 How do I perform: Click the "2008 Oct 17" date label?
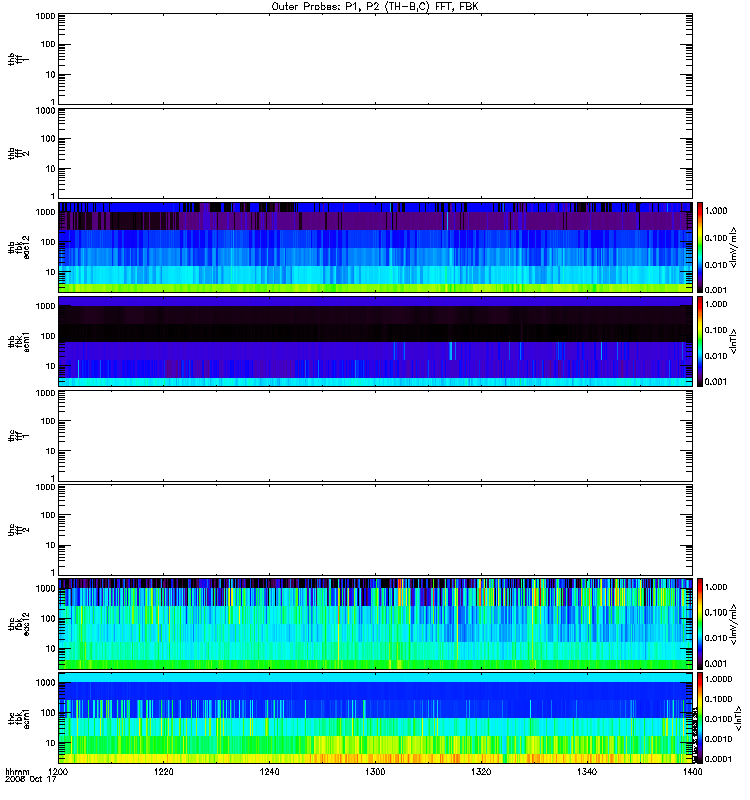click(30, 779)
